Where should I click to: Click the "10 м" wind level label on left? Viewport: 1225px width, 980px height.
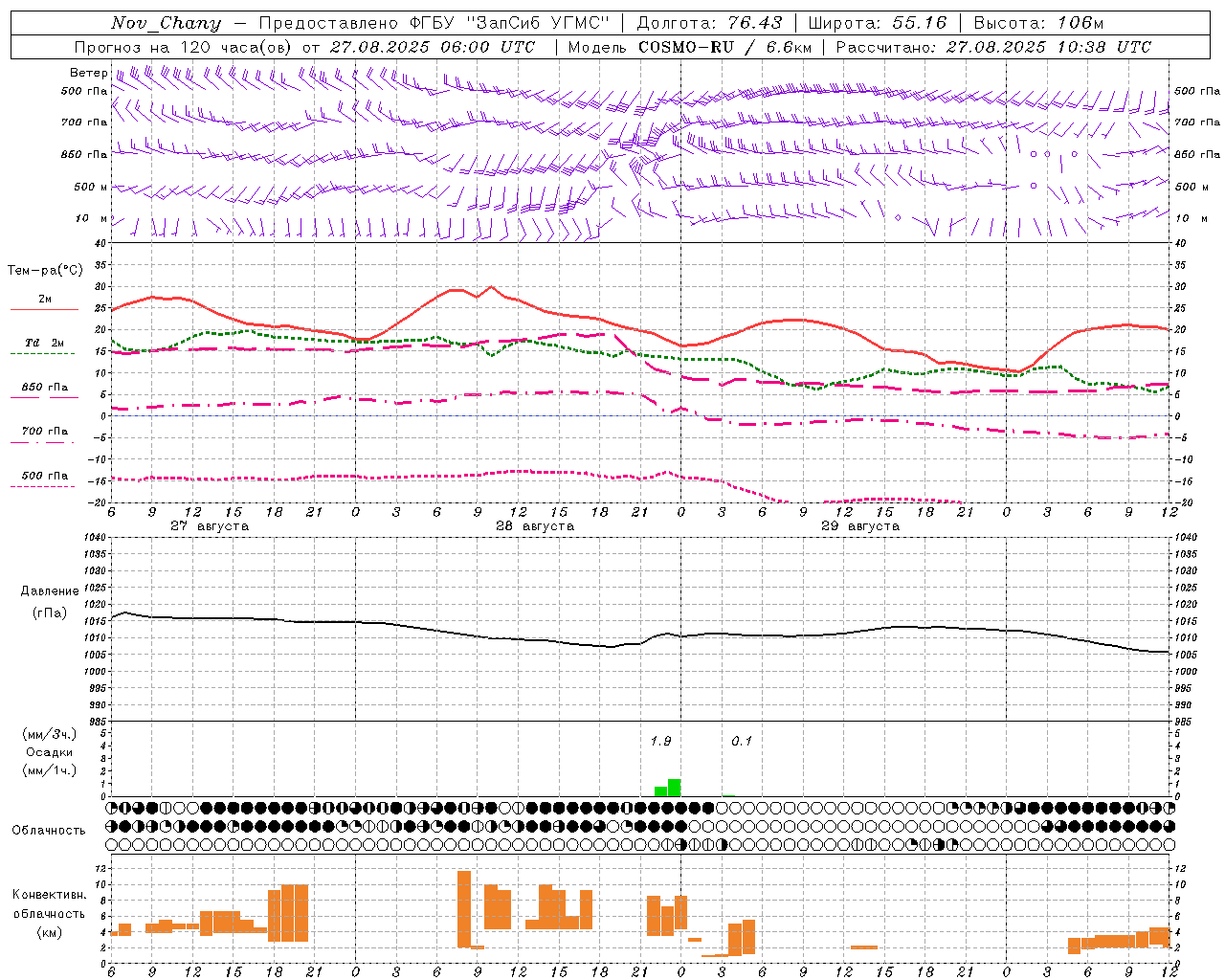point(92,218)
